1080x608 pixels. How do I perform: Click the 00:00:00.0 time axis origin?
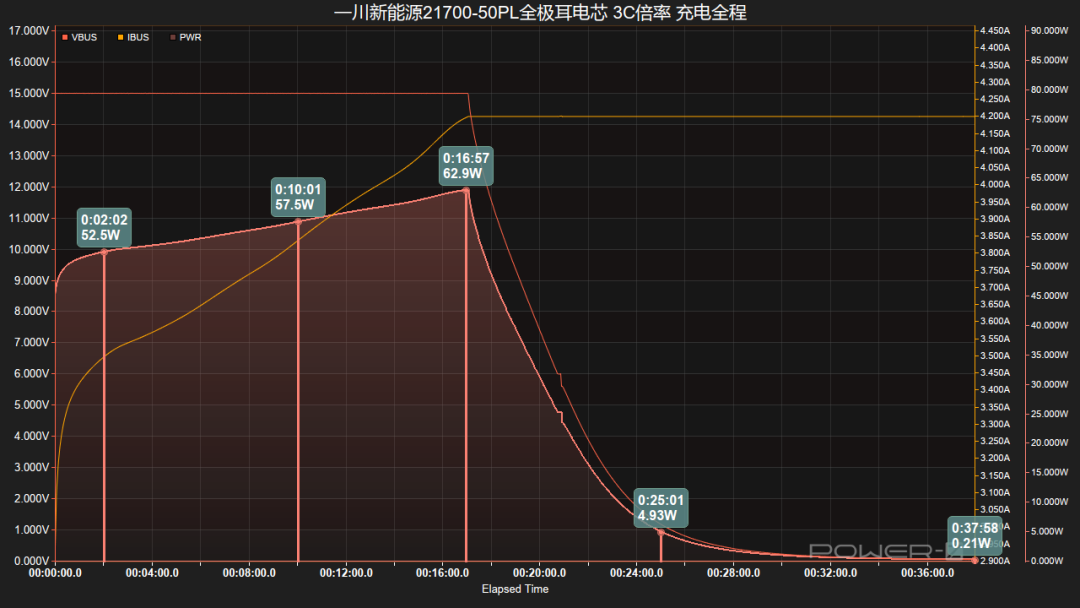55,573
